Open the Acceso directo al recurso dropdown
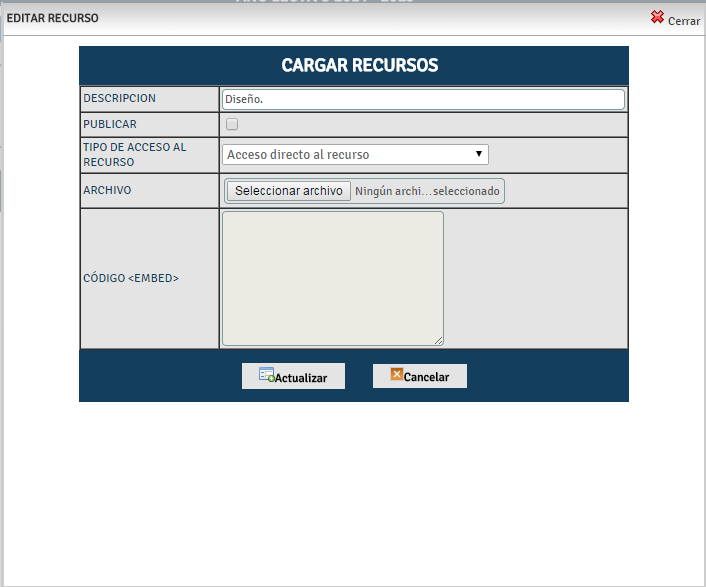The image size is (706, 587). 355,154
